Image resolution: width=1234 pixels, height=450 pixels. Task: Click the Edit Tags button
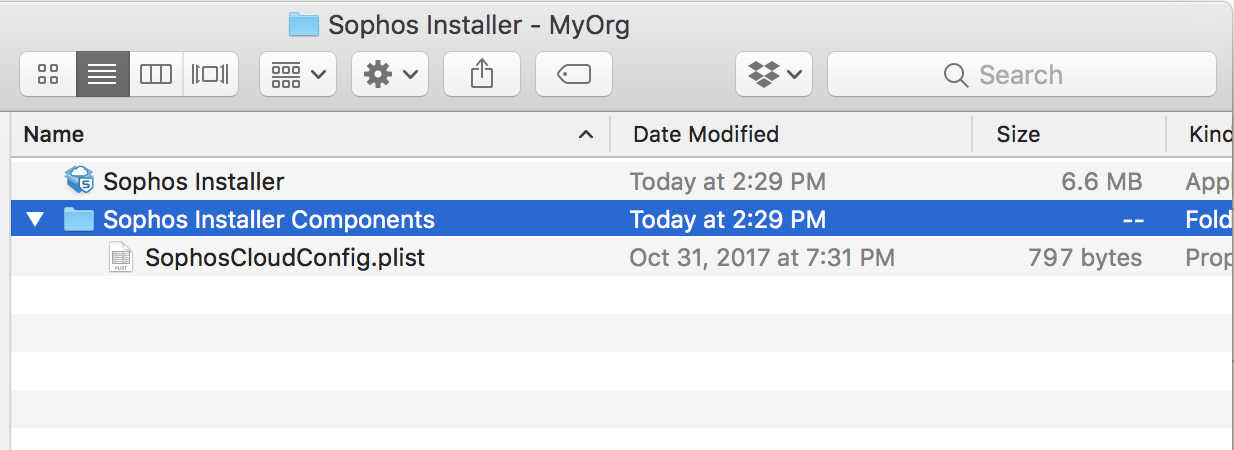point(573,74)
